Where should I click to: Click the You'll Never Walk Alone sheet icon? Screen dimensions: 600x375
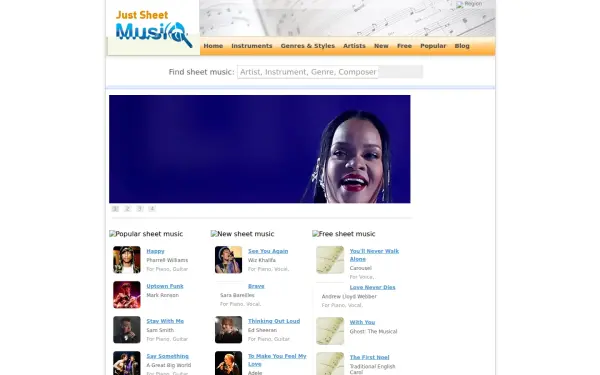tap(330, 260)
